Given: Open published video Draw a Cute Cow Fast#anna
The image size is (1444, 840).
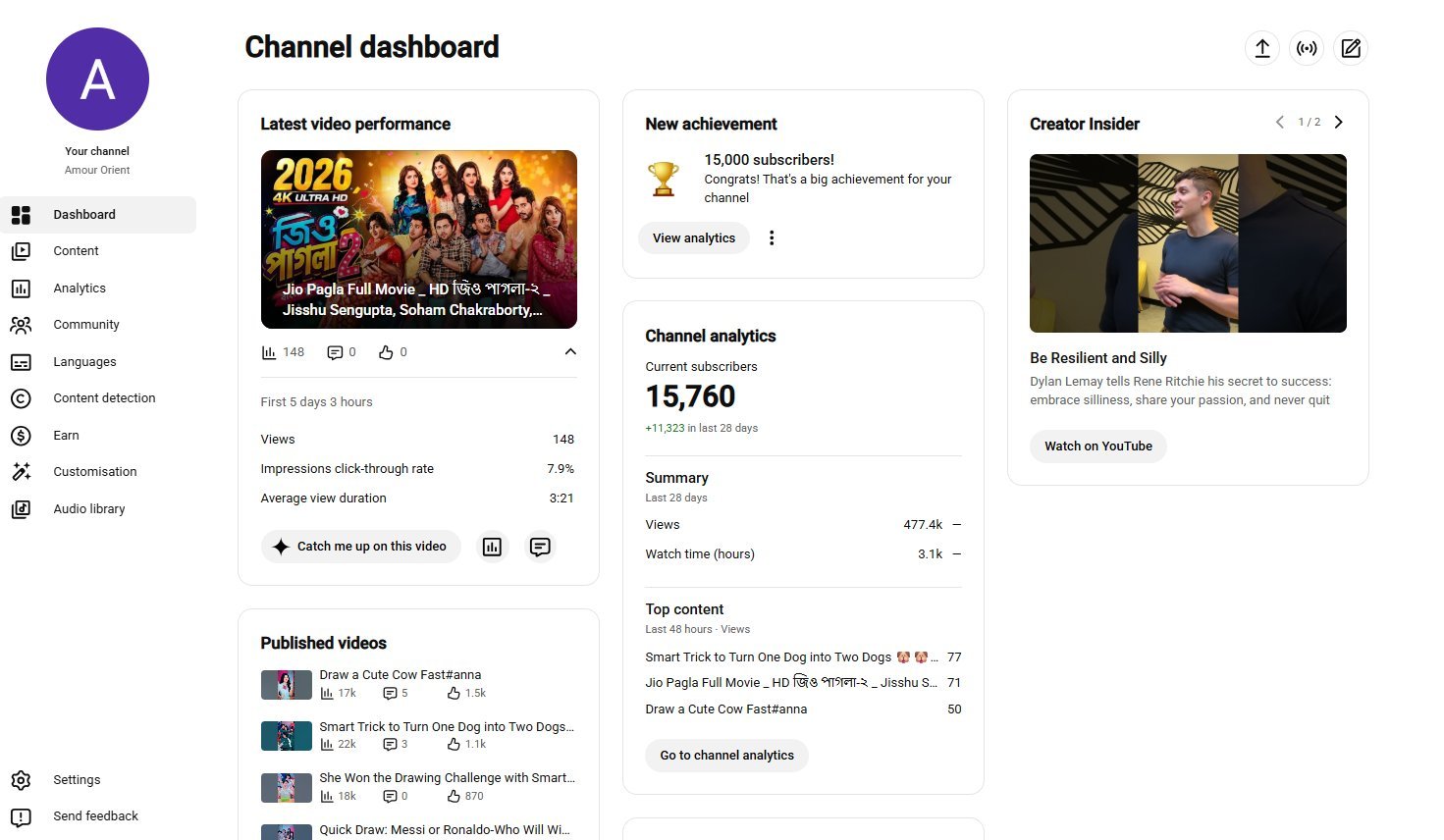Looking at the screenshot, I should point(400,675).
